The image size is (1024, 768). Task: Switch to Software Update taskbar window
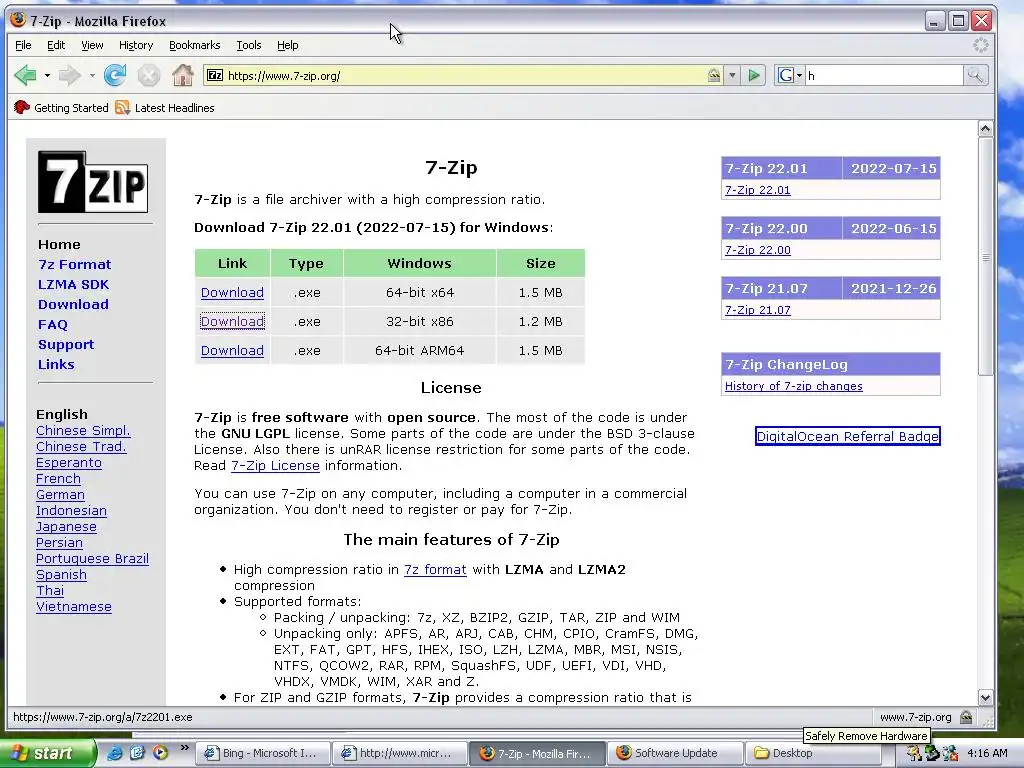[676, 753]
